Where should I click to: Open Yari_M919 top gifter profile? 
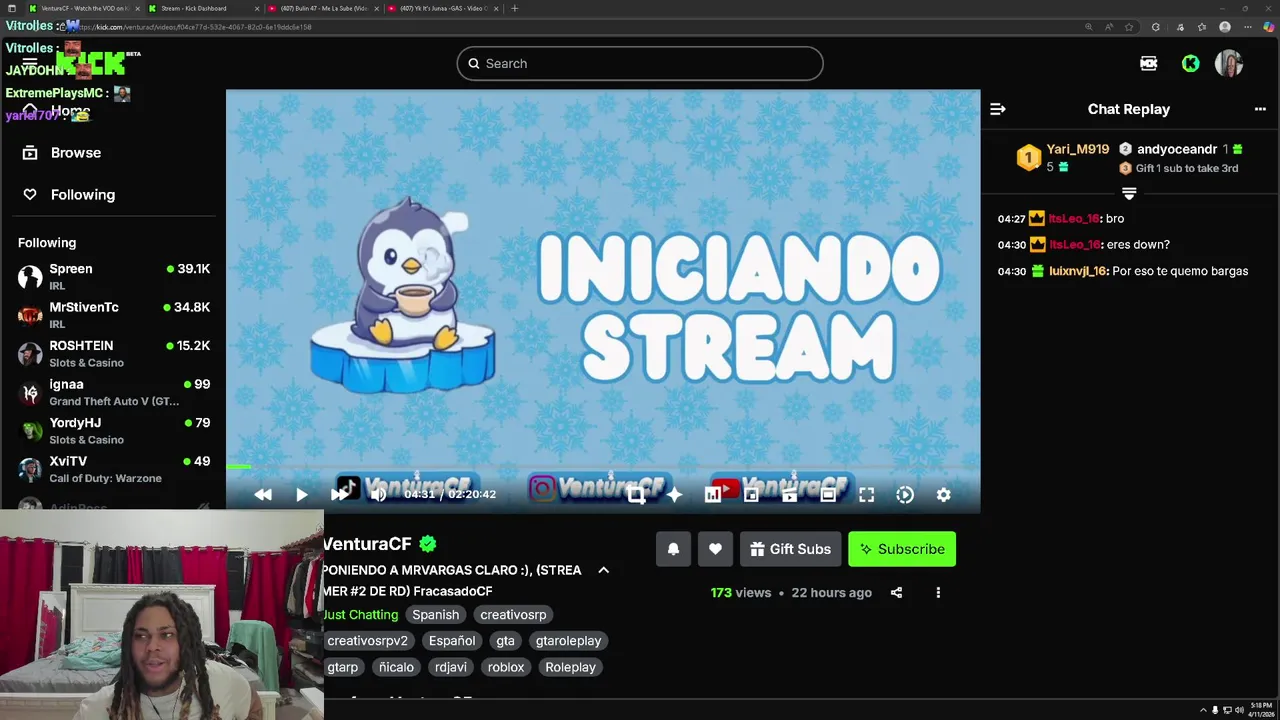(1077, 149)
